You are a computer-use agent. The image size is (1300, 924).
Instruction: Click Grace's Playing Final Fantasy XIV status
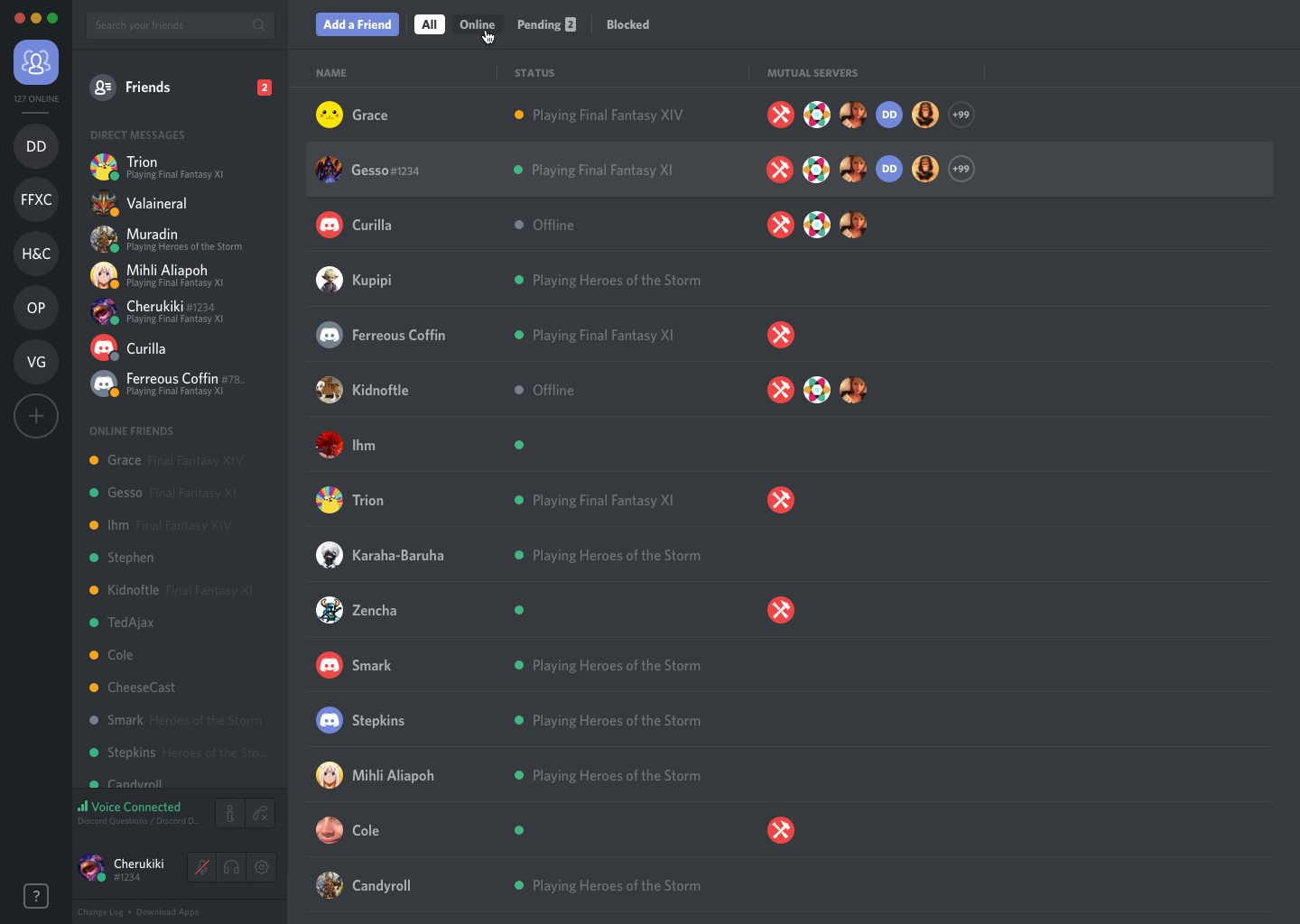click(608, 115)
